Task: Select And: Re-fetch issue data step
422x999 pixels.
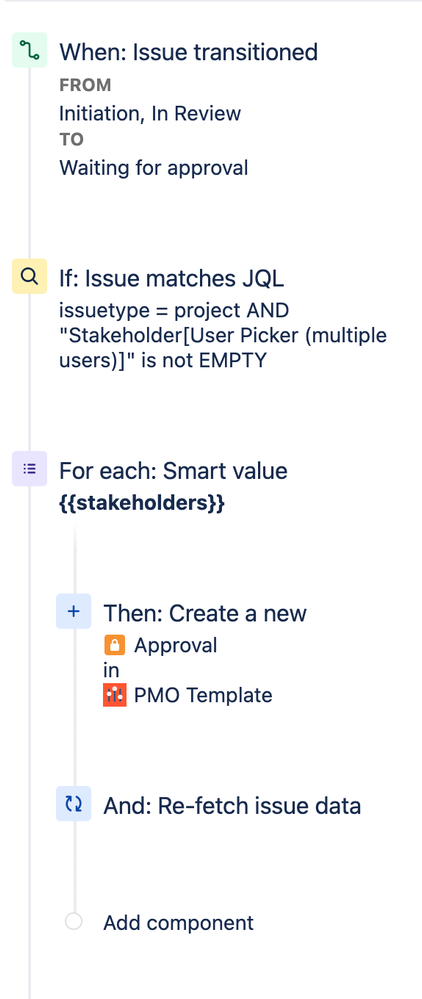Action: [232, 806]
